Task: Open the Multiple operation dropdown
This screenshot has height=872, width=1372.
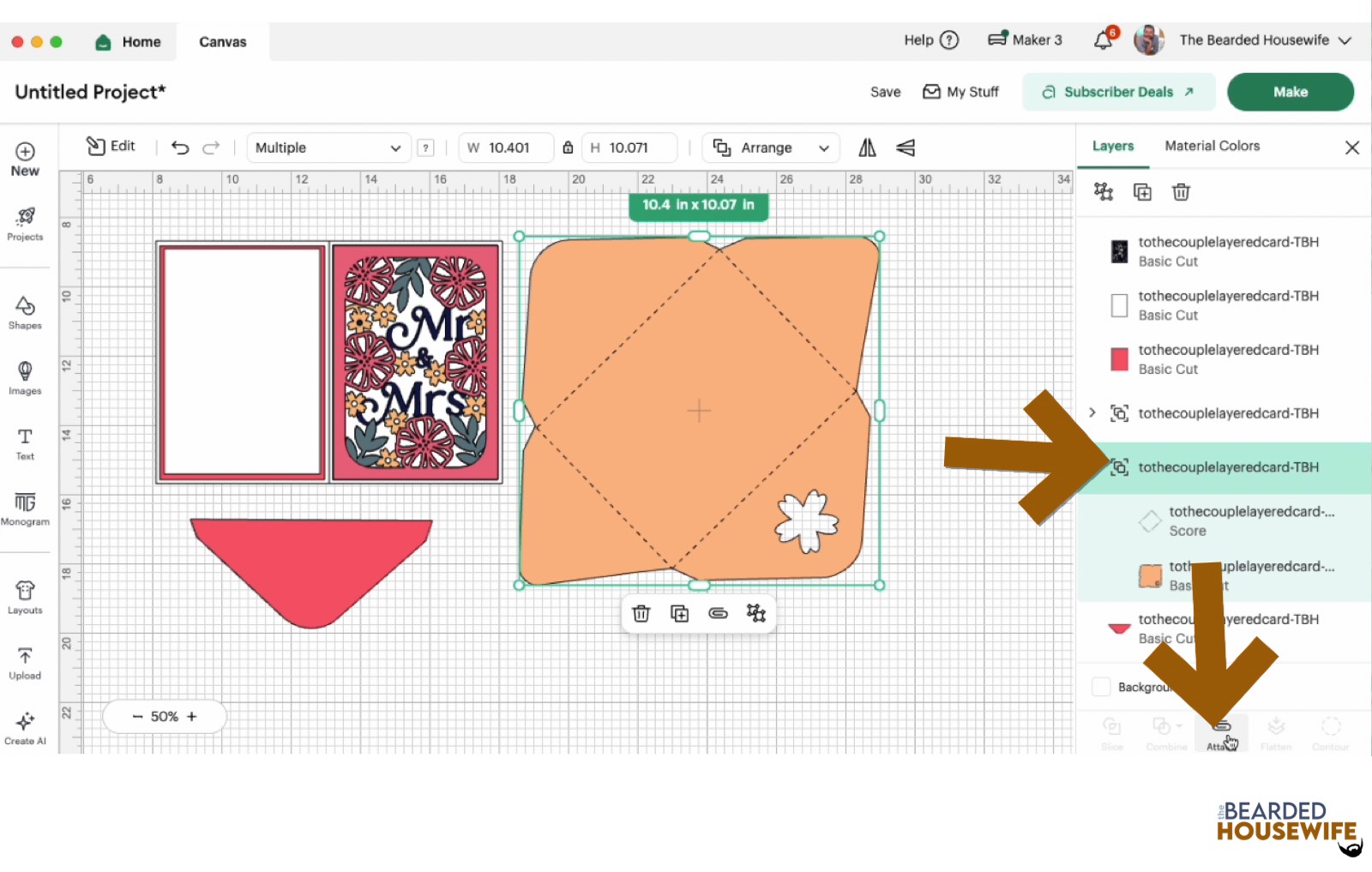Action: click(328, 147)
